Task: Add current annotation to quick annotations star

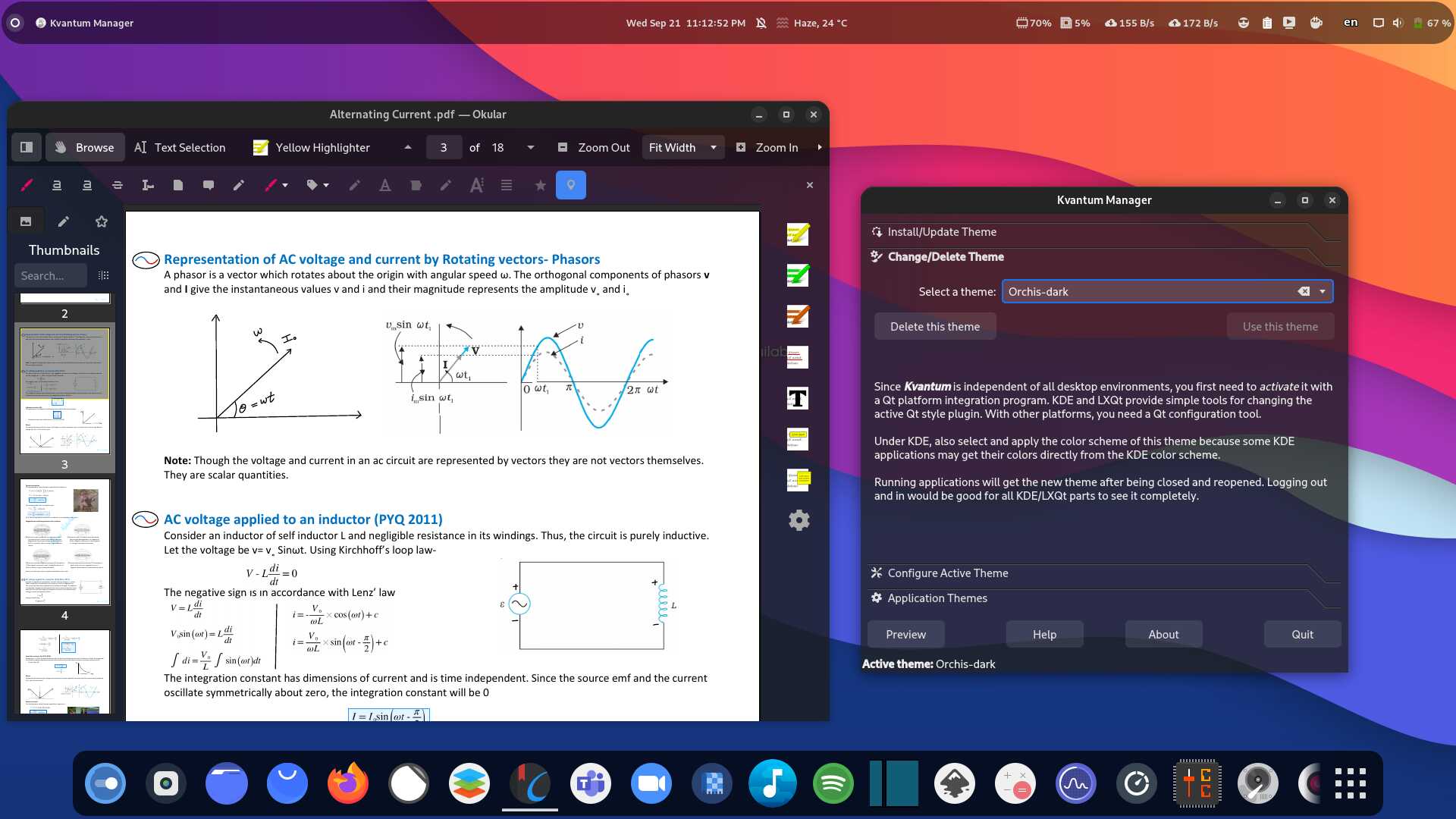Action: 540,185
